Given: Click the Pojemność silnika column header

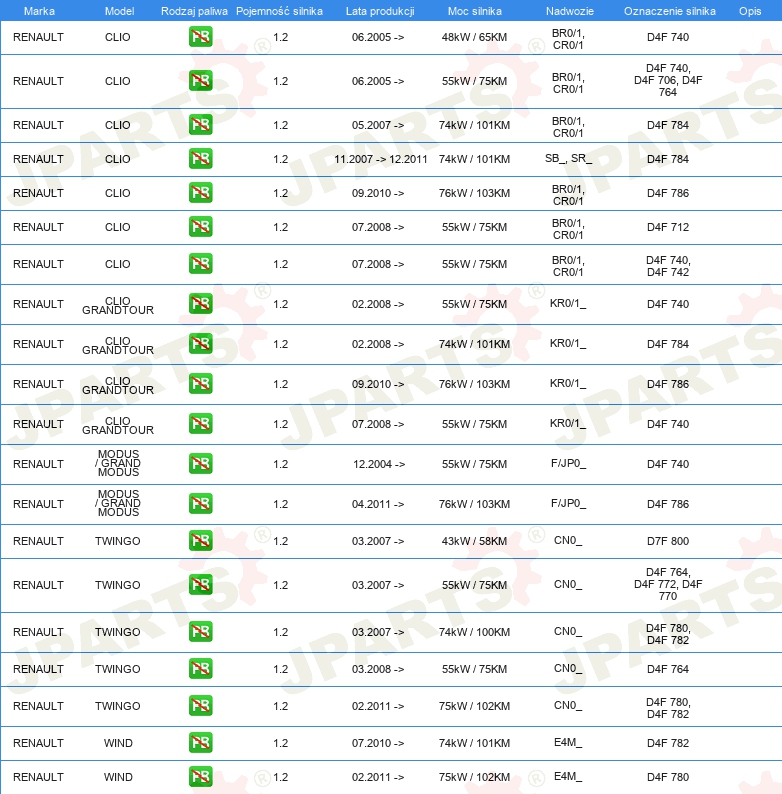Looking at the screenshot, I should click(280, 11).
